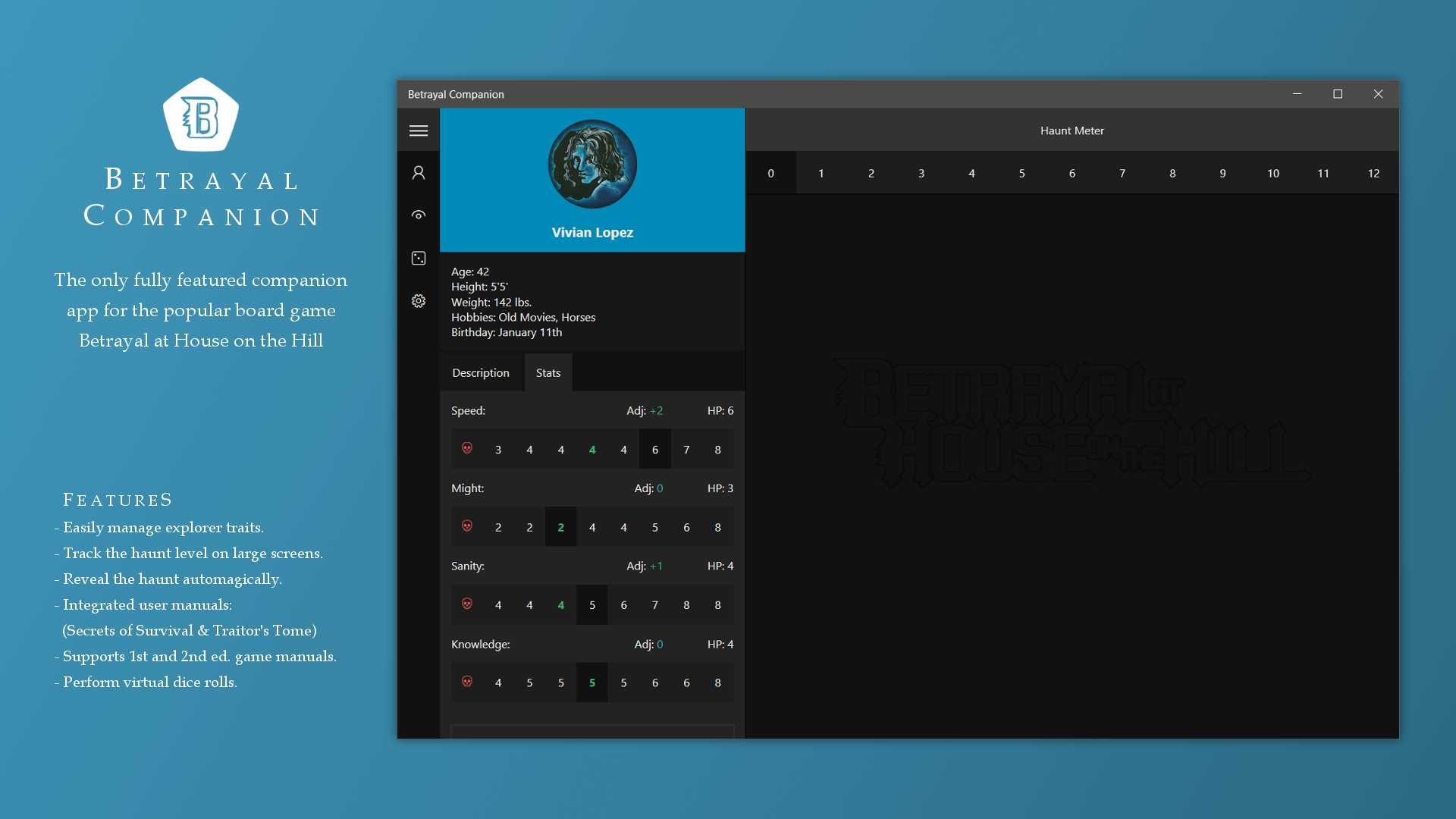Open the settings gear icon

click(419, 301)
